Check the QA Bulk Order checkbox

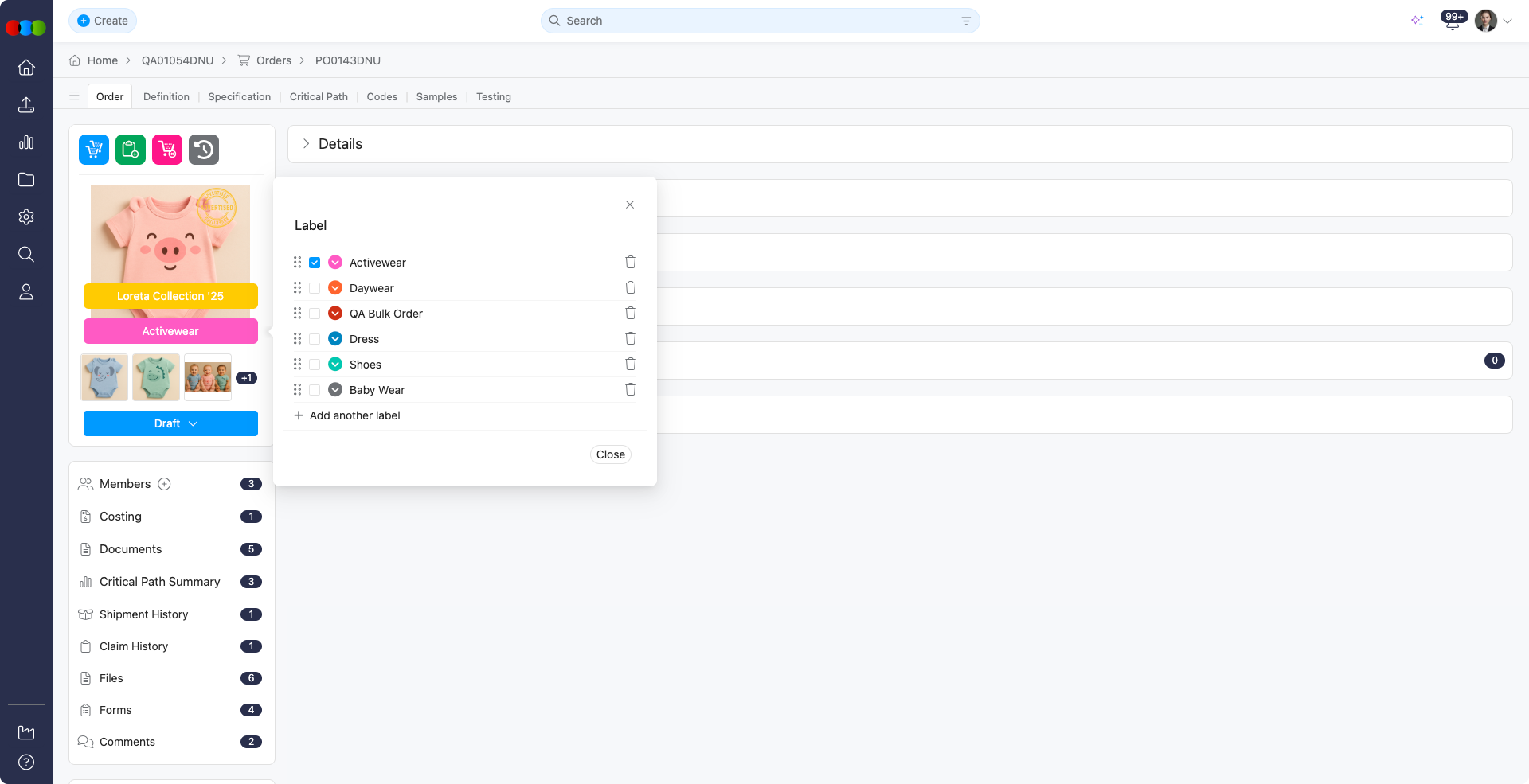(x=315, y=314)
